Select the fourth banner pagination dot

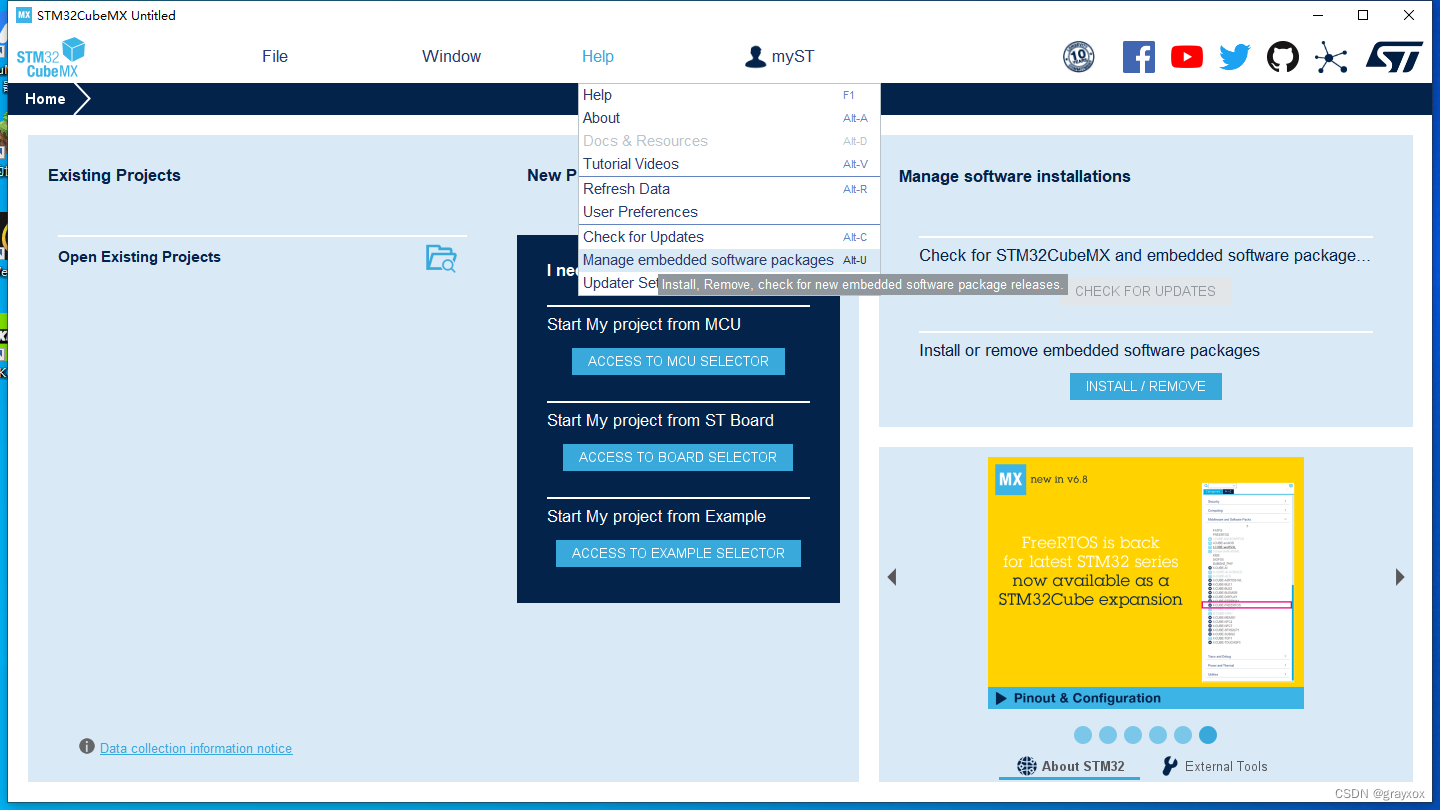point(1158,735)
